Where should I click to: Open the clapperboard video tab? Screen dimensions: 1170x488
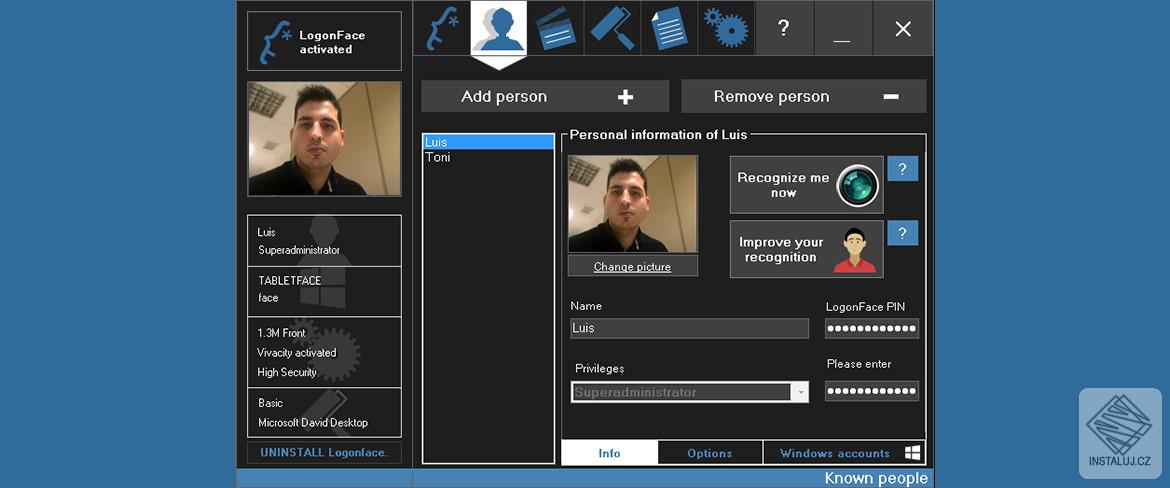click(x=555, y=28)
